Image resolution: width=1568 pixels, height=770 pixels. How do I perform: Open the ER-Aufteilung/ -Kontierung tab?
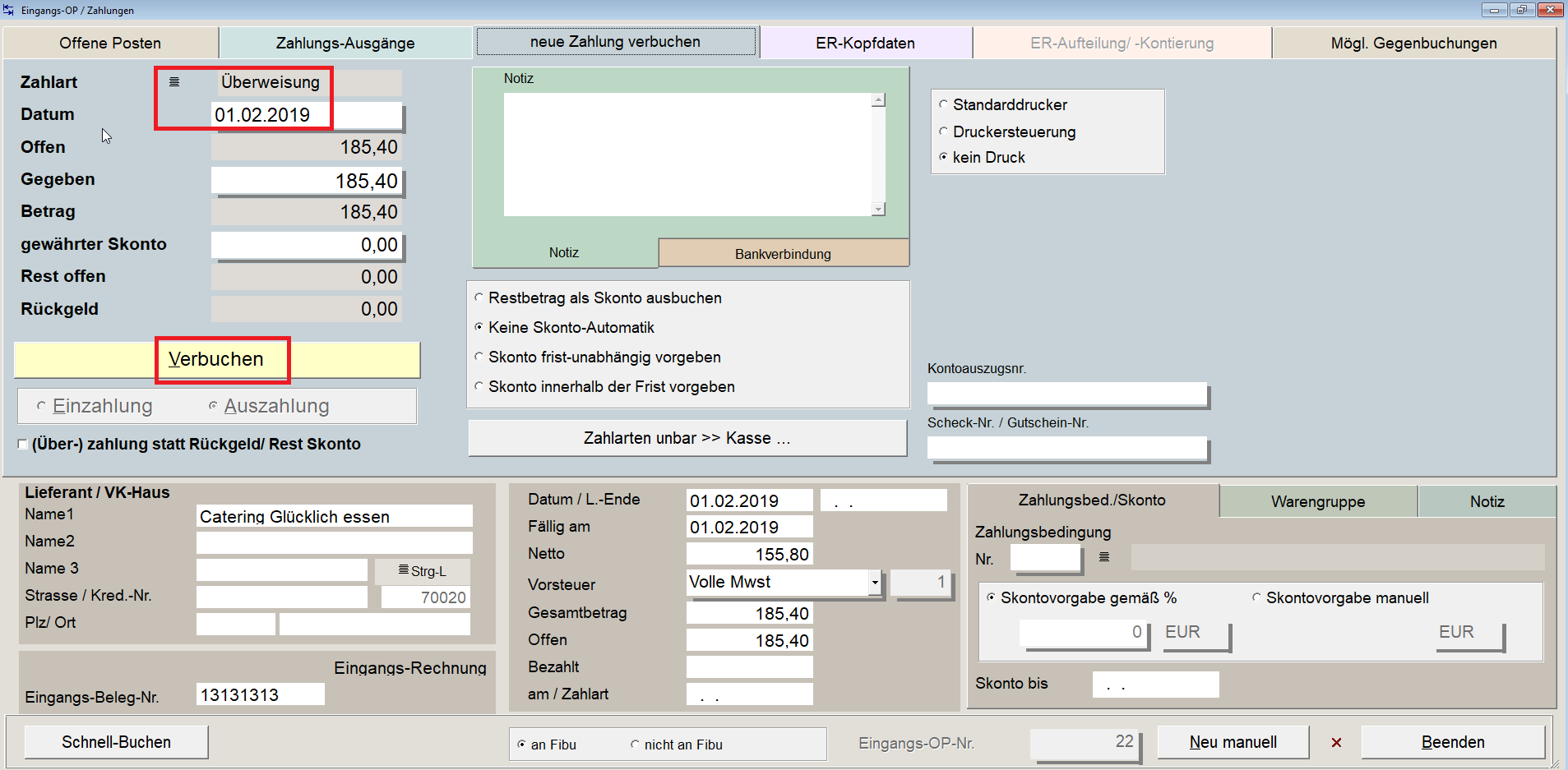tap(1122, 43)
